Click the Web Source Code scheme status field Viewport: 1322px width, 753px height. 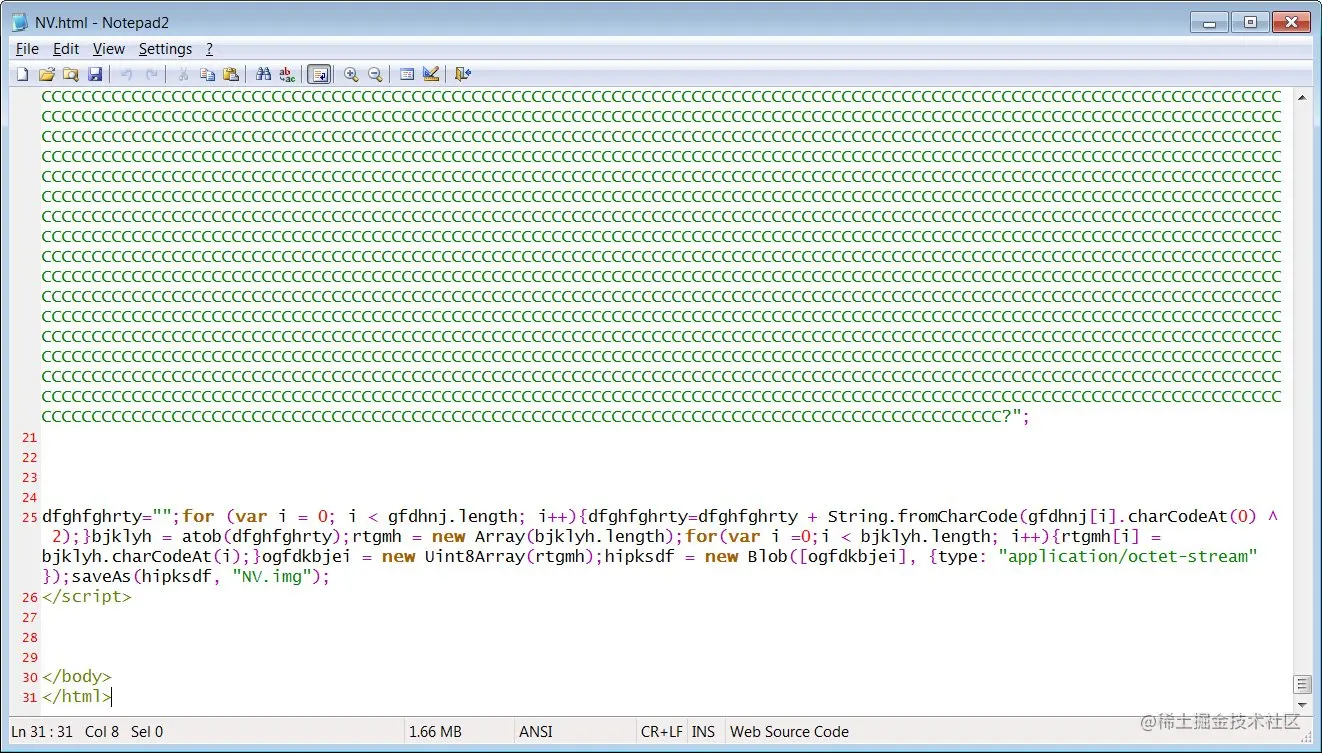(x=789, y=731)
